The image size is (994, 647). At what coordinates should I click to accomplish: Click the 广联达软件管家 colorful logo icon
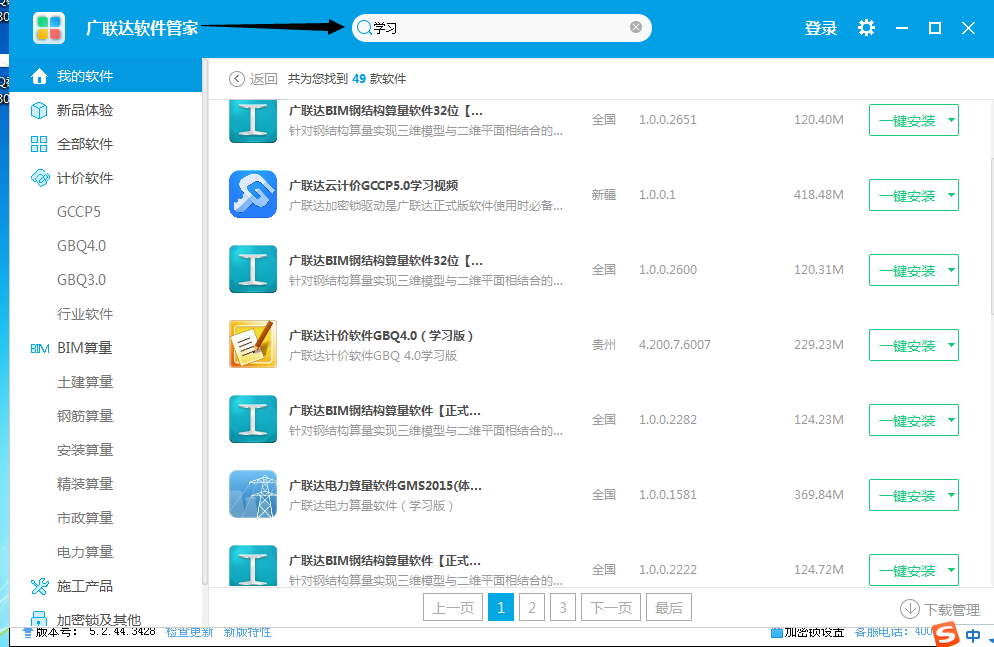click(49, 28)
